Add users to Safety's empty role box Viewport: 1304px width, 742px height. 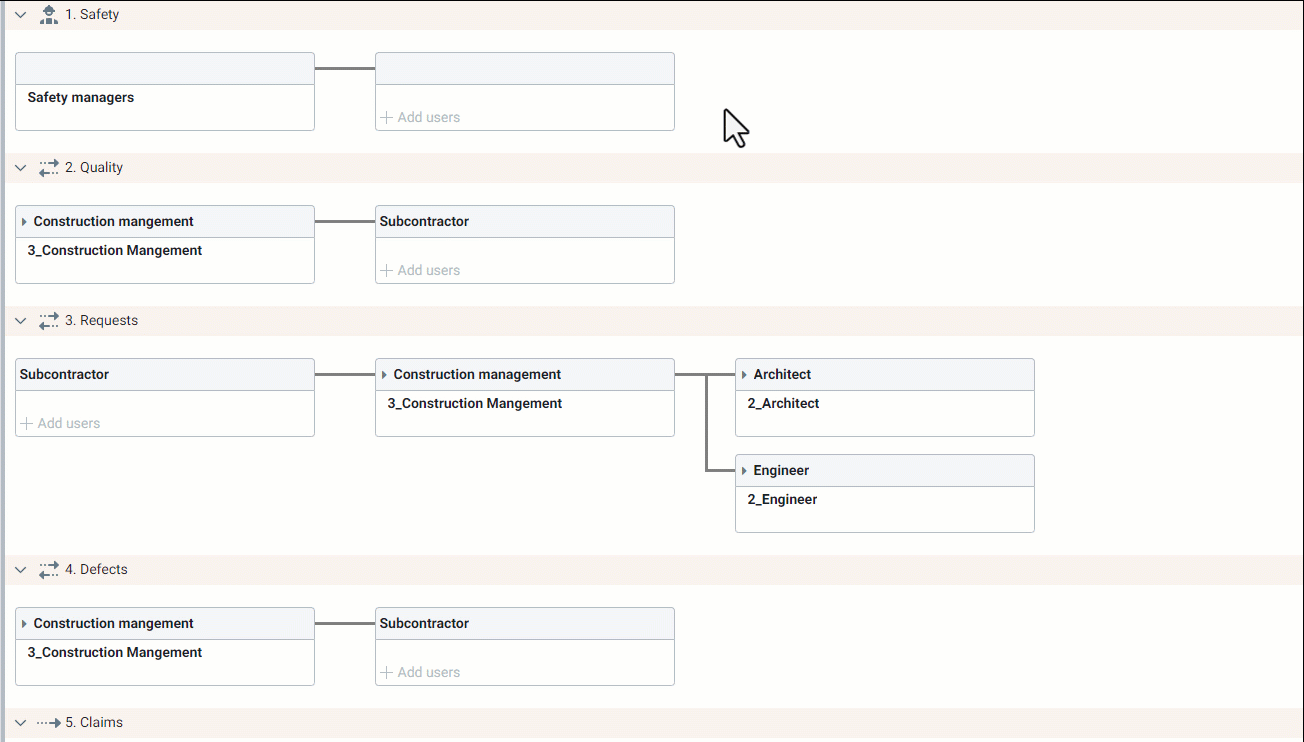(x=421, y=118)
